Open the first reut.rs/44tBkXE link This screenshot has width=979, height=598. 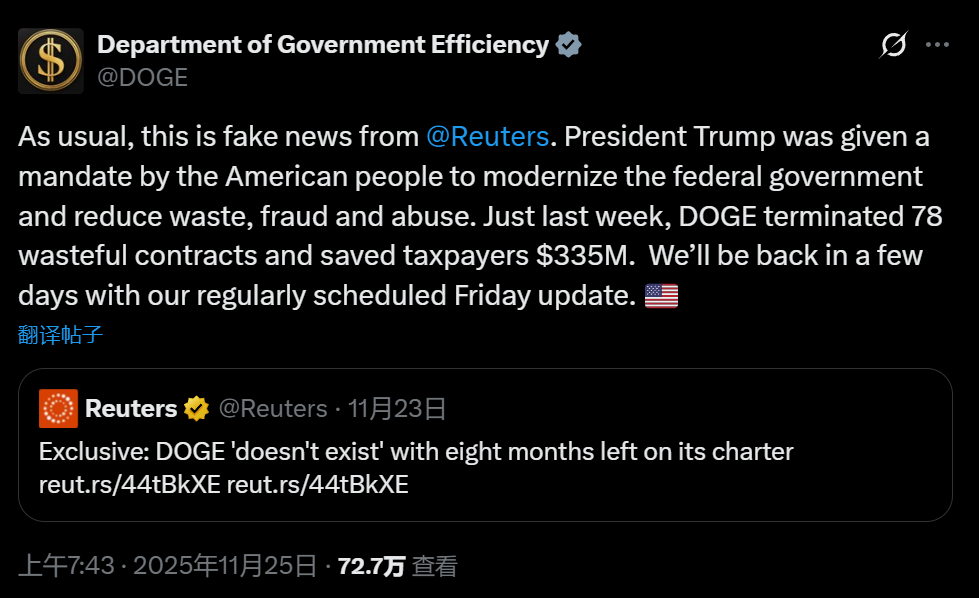130,485
